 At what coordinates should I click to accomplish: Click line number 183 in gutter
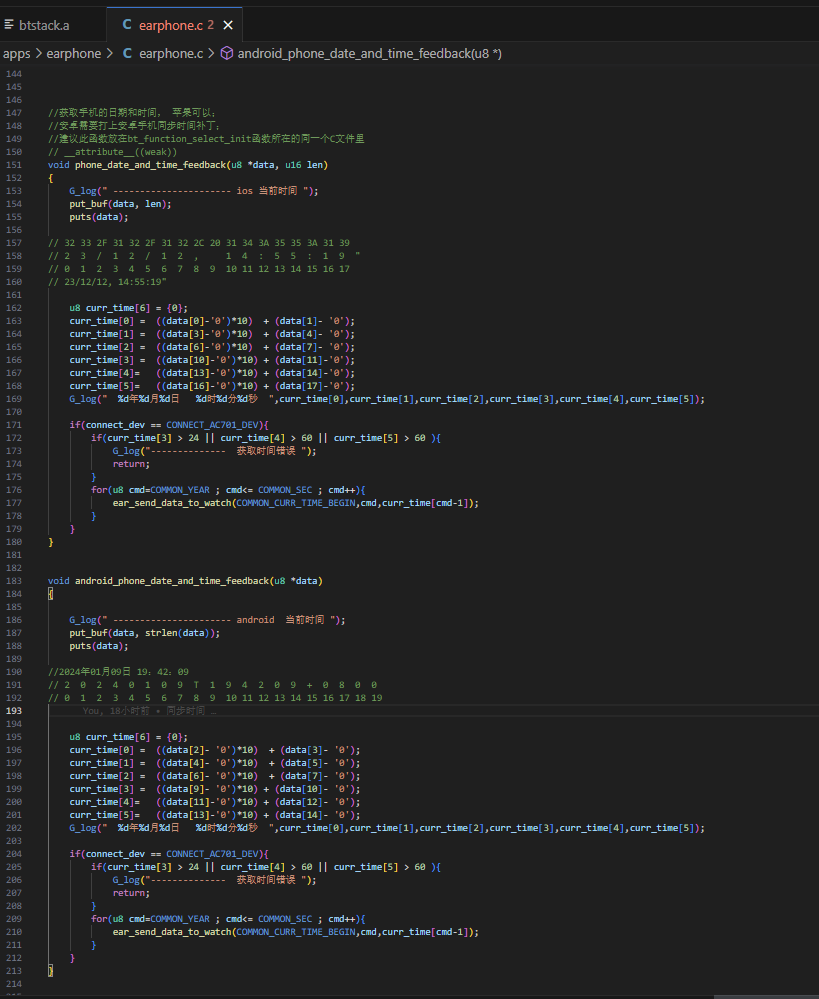coord(13,581)
